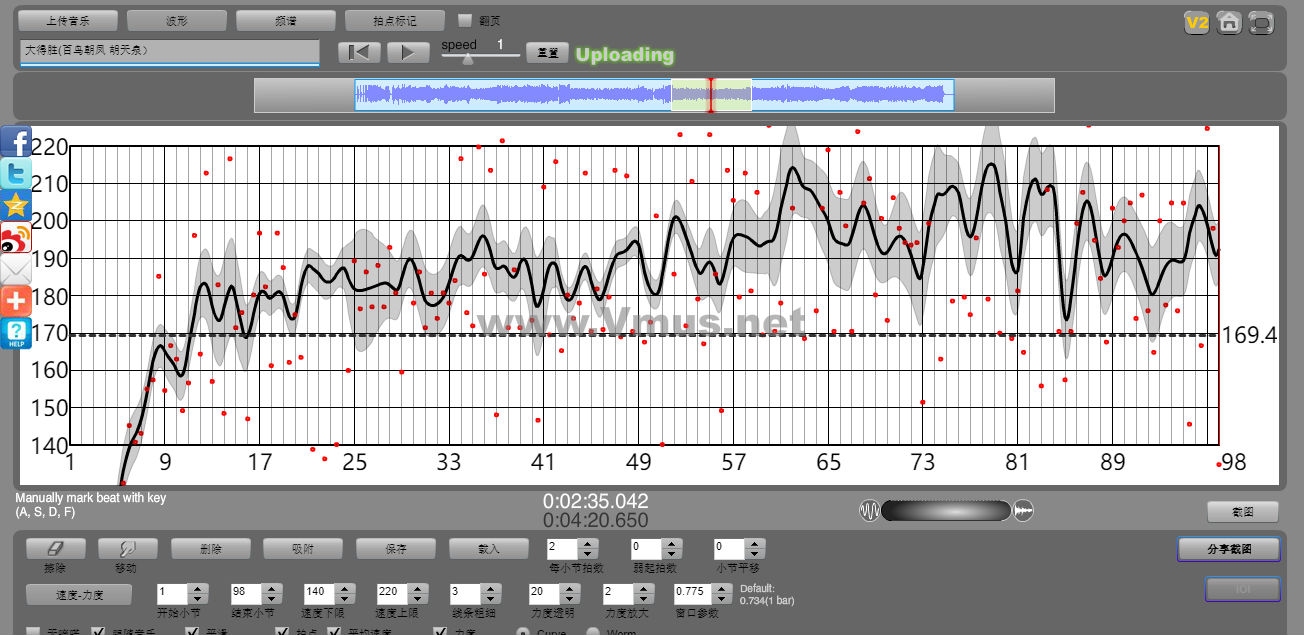
Task: Switch to the 频谱 spectrum view
Action: point(286,20)
